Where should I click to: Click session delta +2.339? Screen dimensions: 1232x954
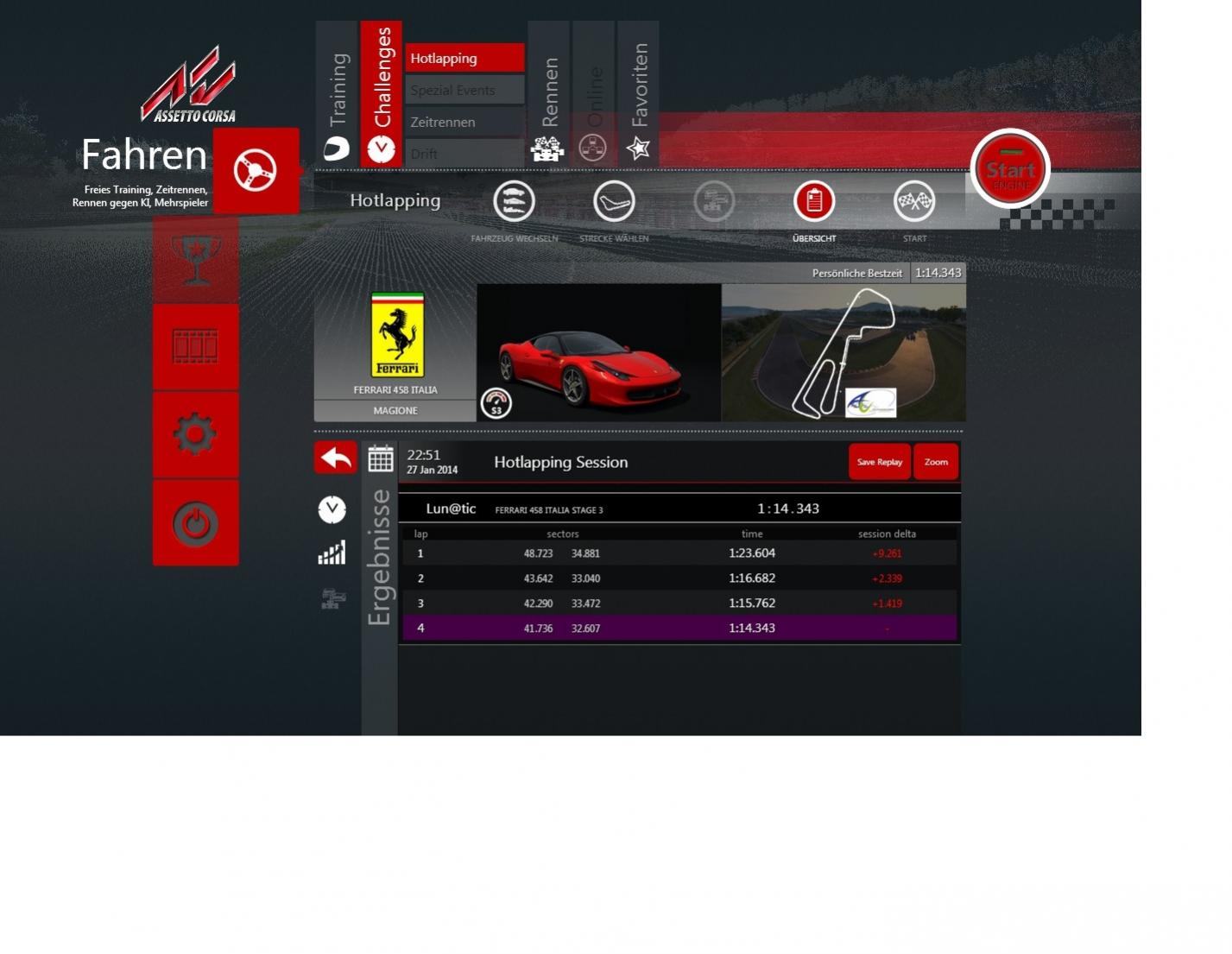point(887,578)
